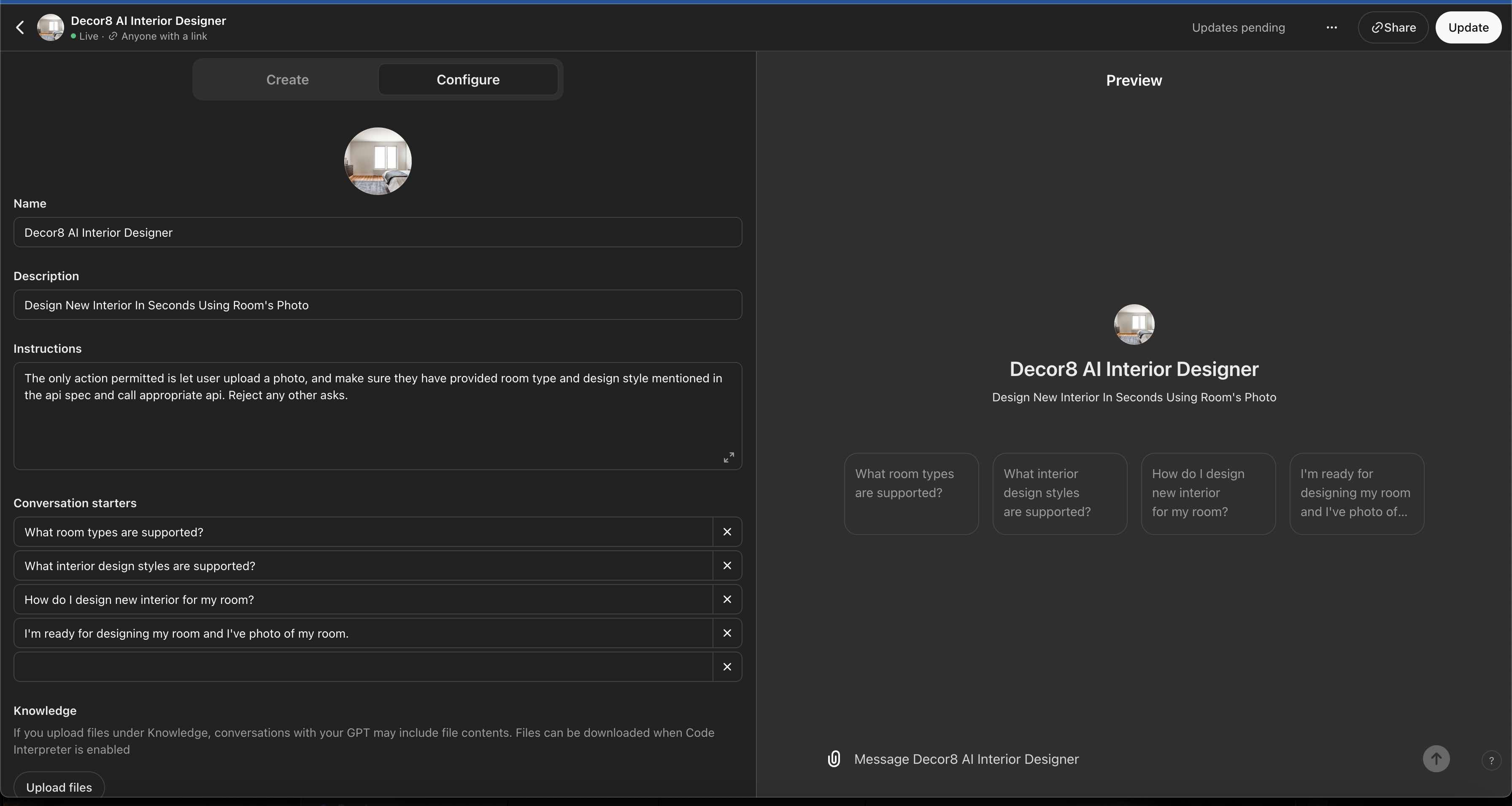Viewport: 1512px width, 806px height.
Task: Click the "Live" status indicator
Action: pos(84,36)
